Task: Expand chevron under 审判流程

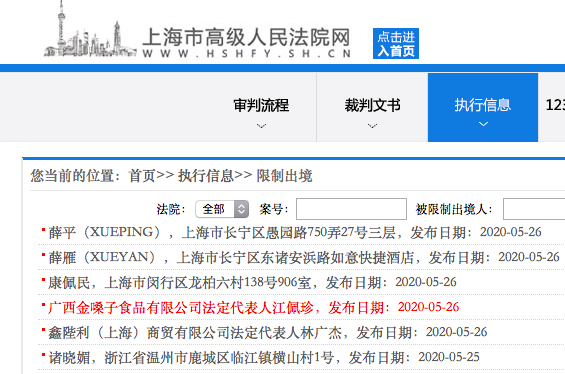Action: (261, 126)
